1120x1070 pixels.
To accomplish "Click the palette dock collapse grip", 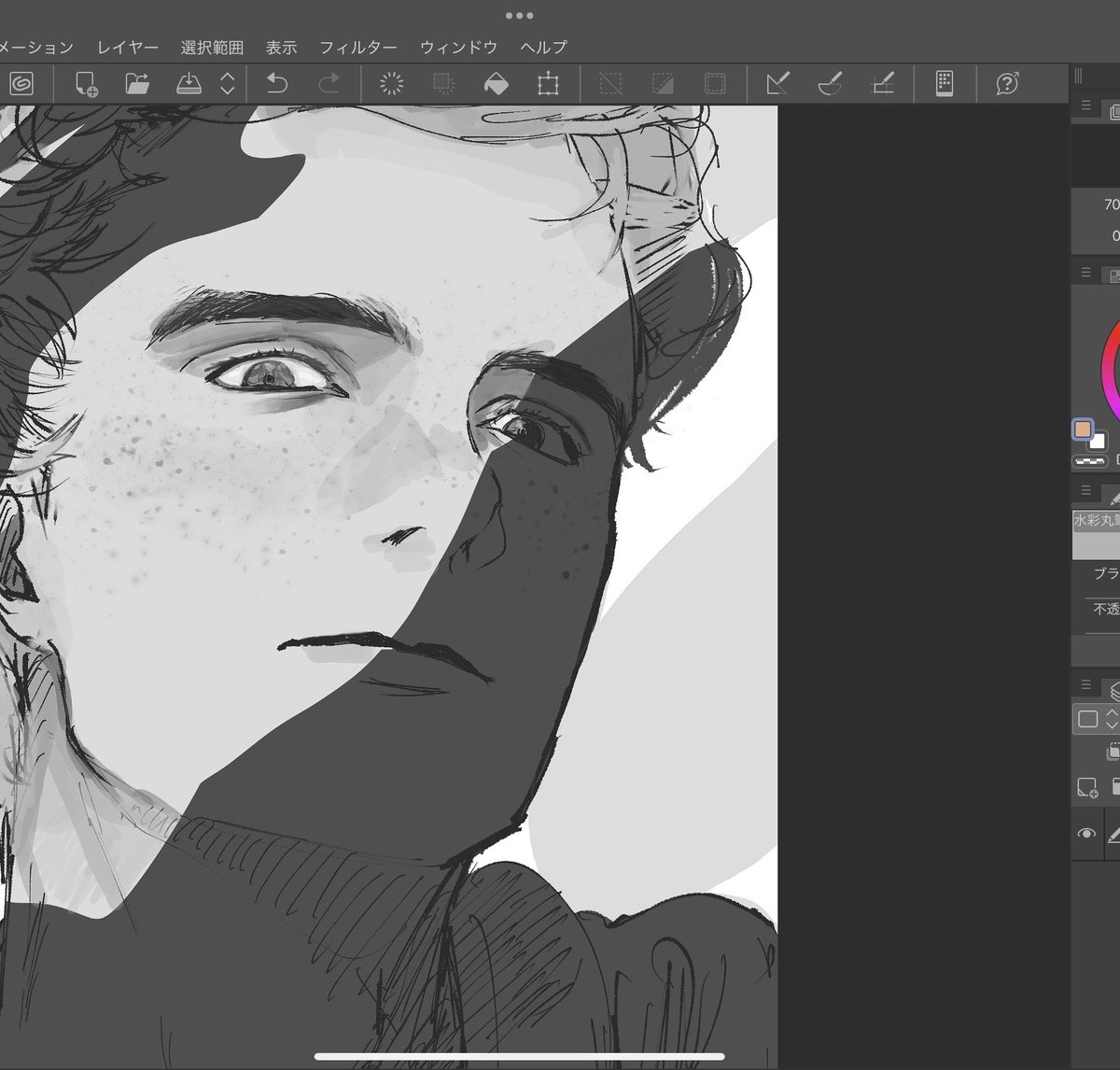I will tap(1078, 76).
